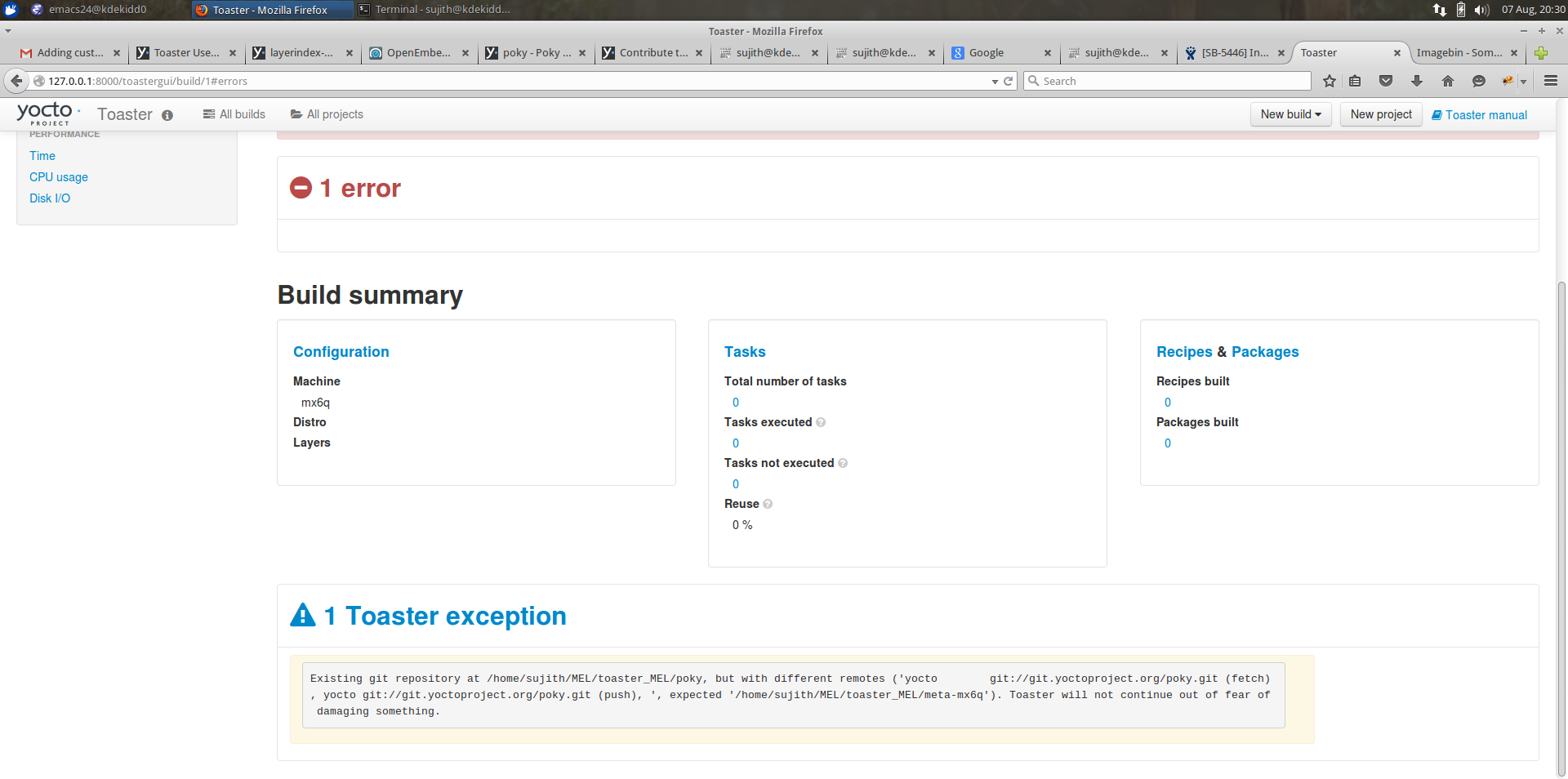Click the Recipes built value 0
Viewport: 1568px width, 779px height.
pyautogui.click(x=1168, y=403)
